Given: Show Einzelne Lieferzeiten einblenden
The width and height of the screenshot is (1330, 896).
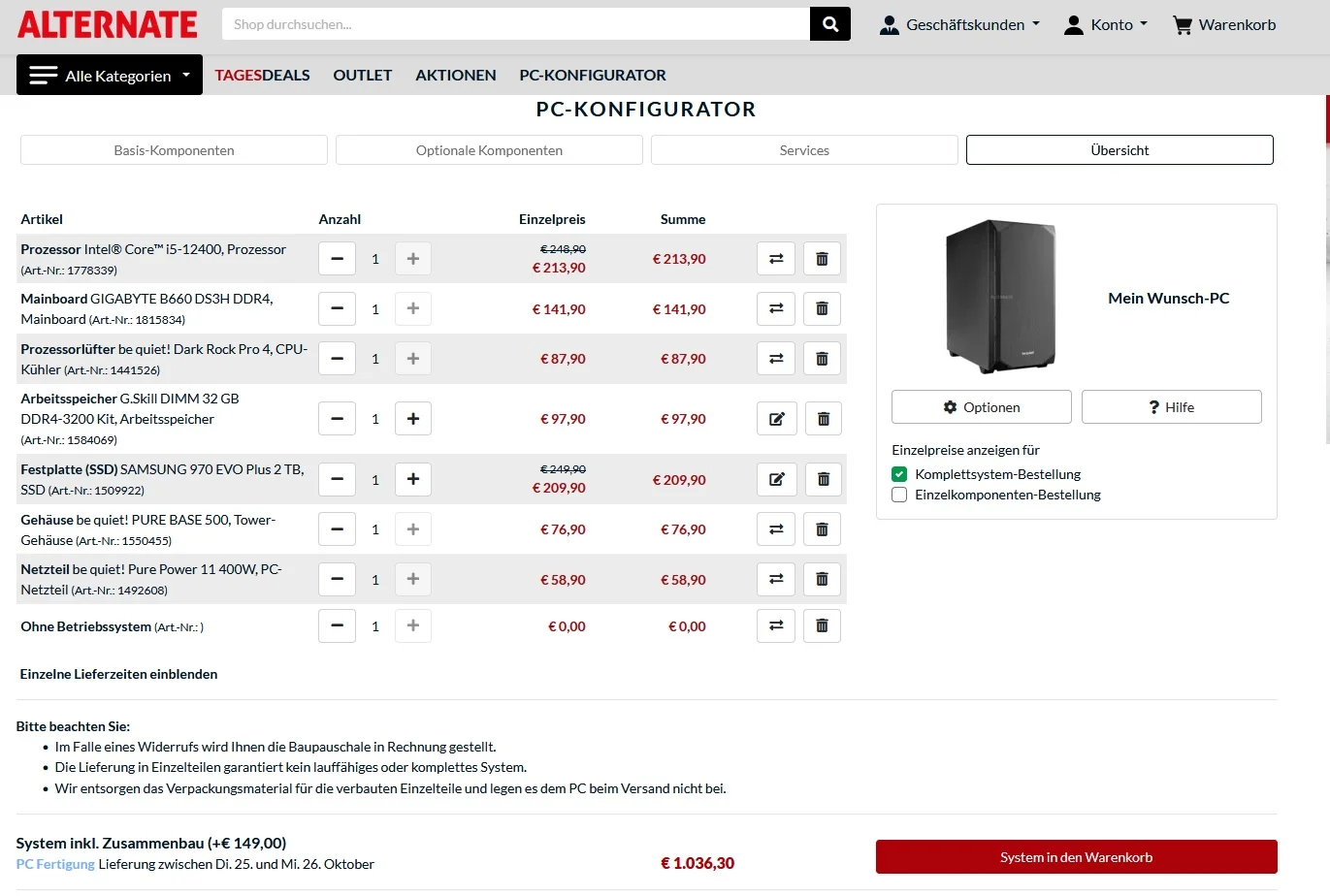Looking at the screenshot, I should (119, 674).
